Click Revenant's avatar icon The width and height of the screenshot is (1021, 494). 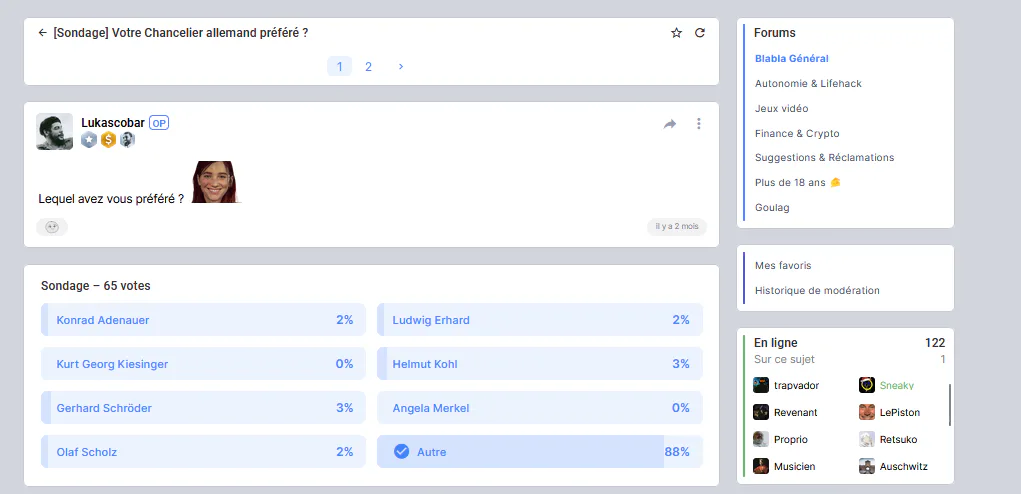(761, 412)
